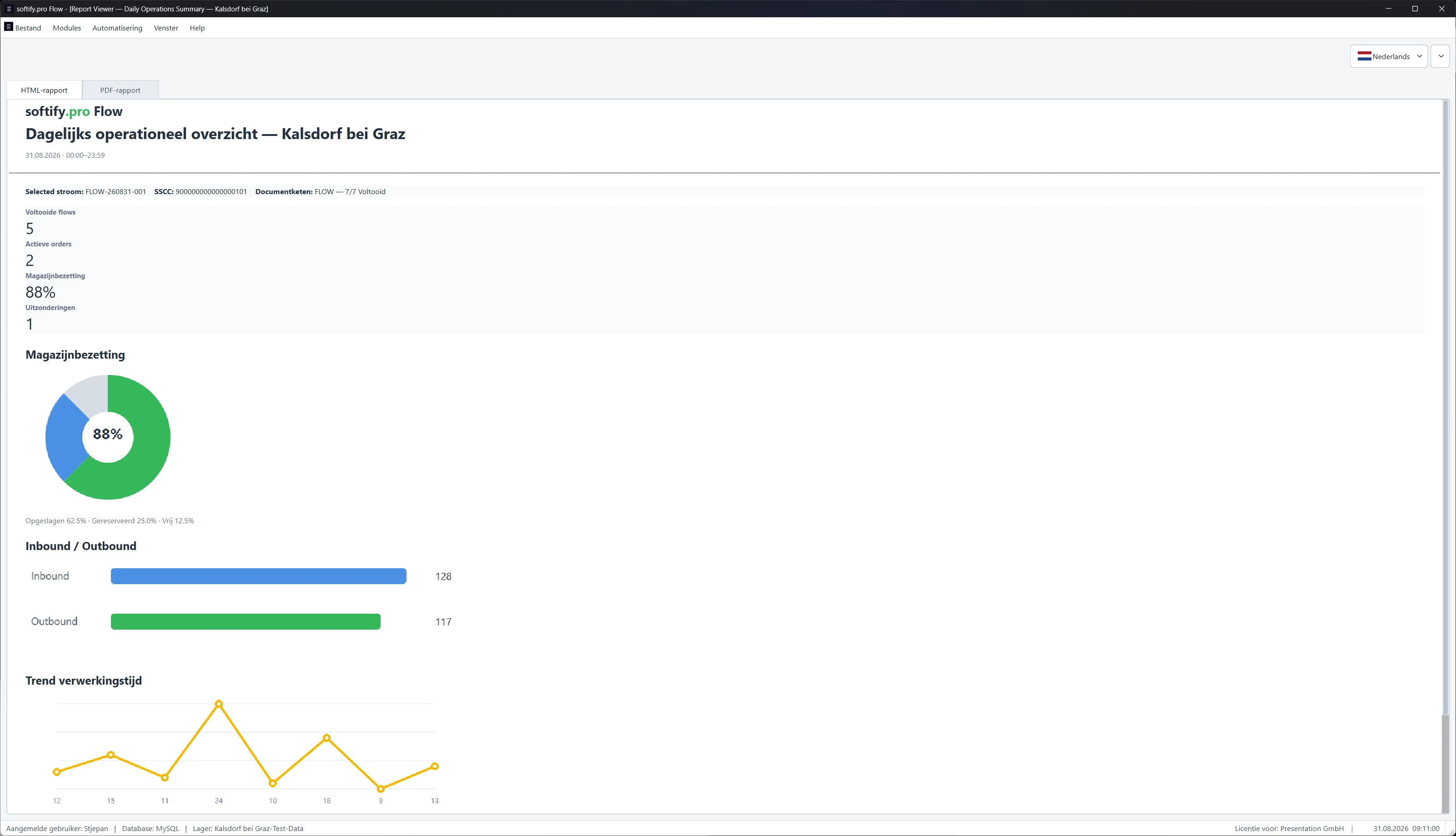Click the report date 31.08.2026 · 00:00–23:59
Screen dimensions: 1456x836
tap(65, 155)
